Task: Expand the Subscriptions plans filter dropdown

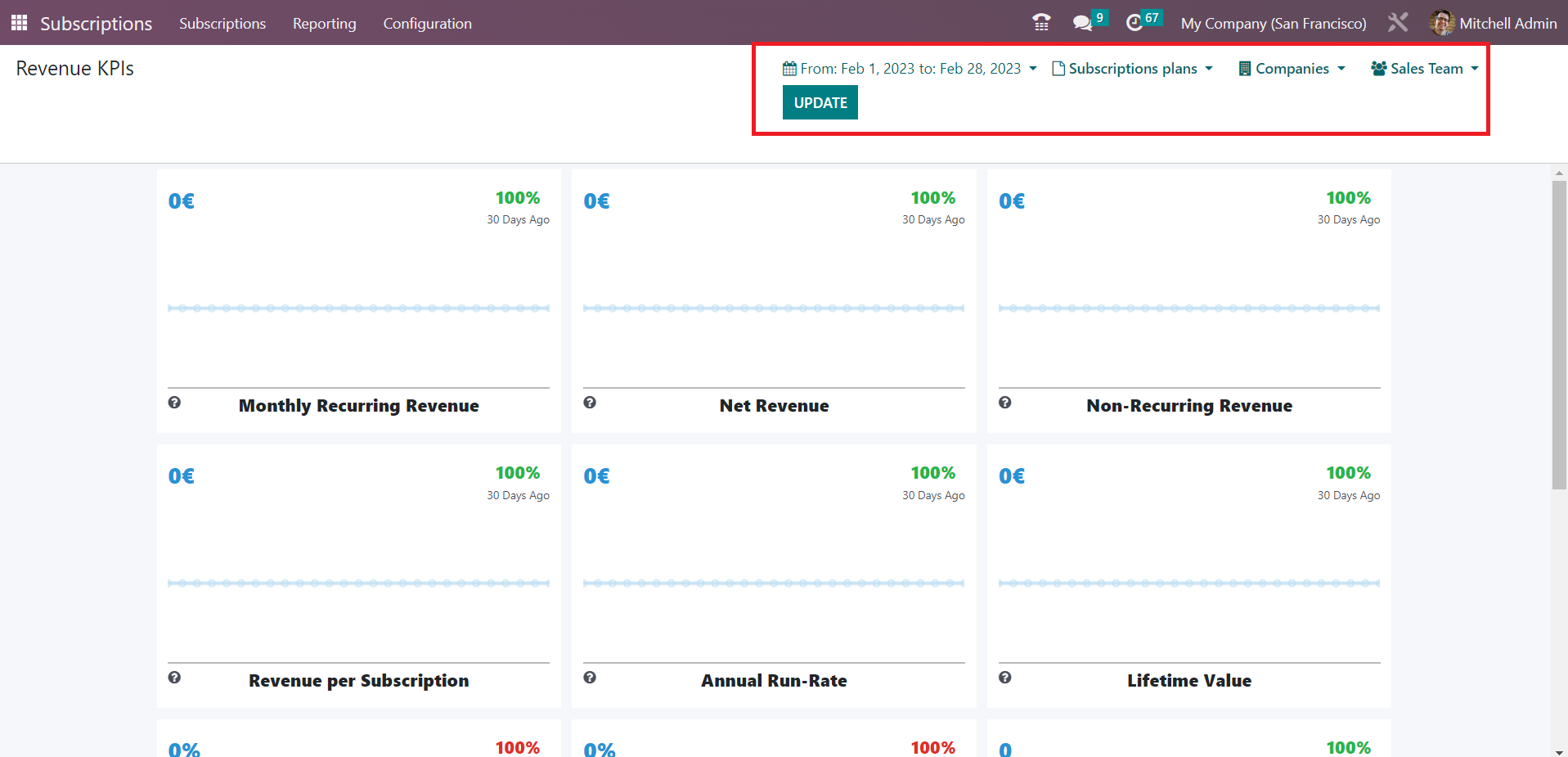Action: point(1132,69)
